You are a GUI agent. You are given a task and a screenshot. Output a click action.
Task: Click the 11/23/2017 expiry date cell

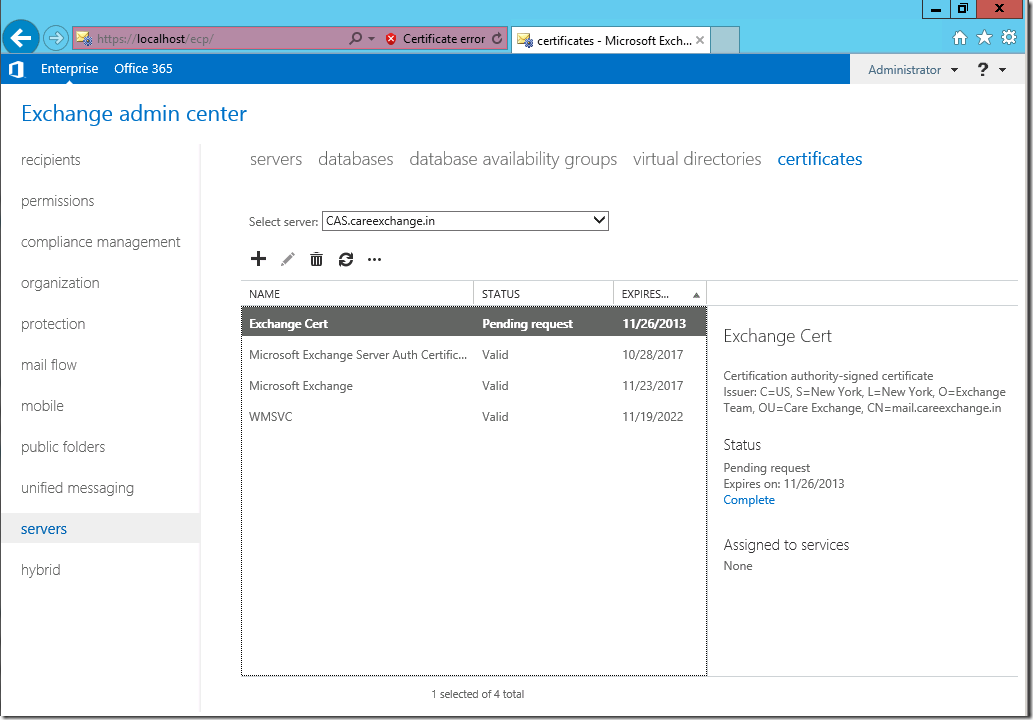(x=652, y=385)
